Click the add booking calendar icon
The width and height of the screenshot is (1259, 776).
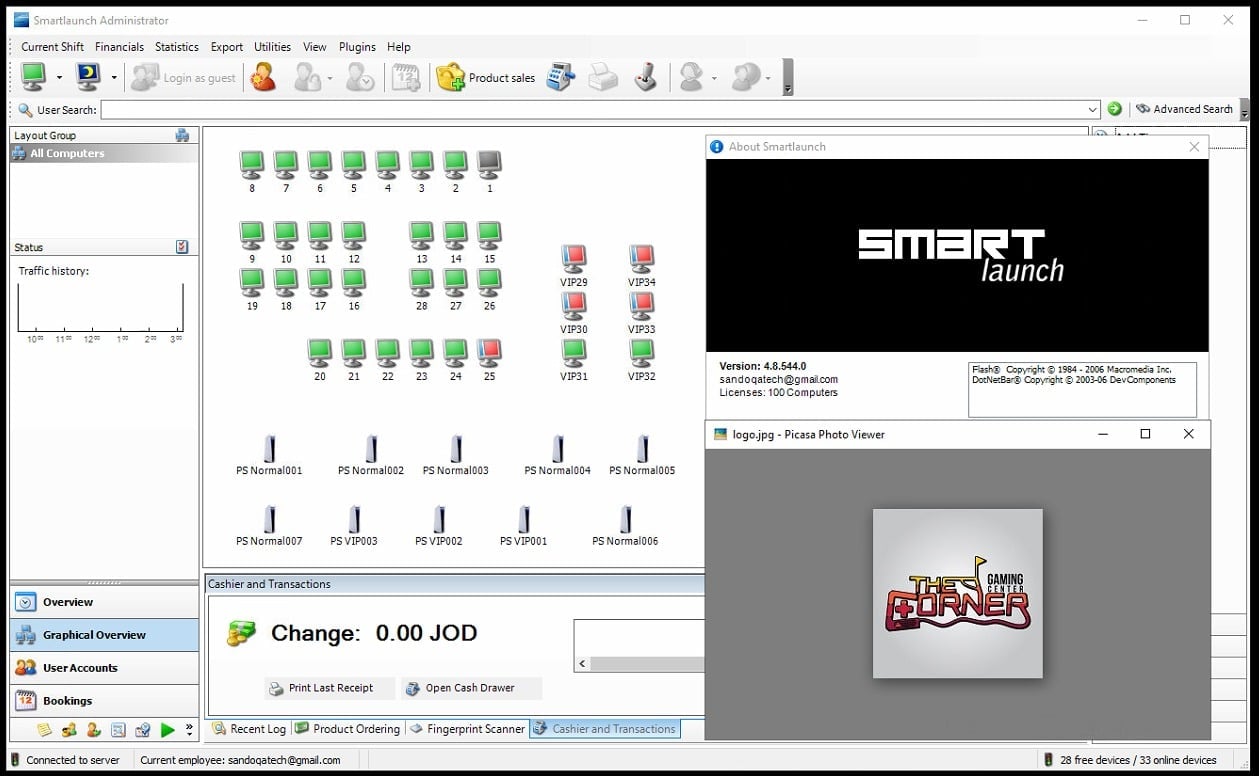click(x=406, y=77)
